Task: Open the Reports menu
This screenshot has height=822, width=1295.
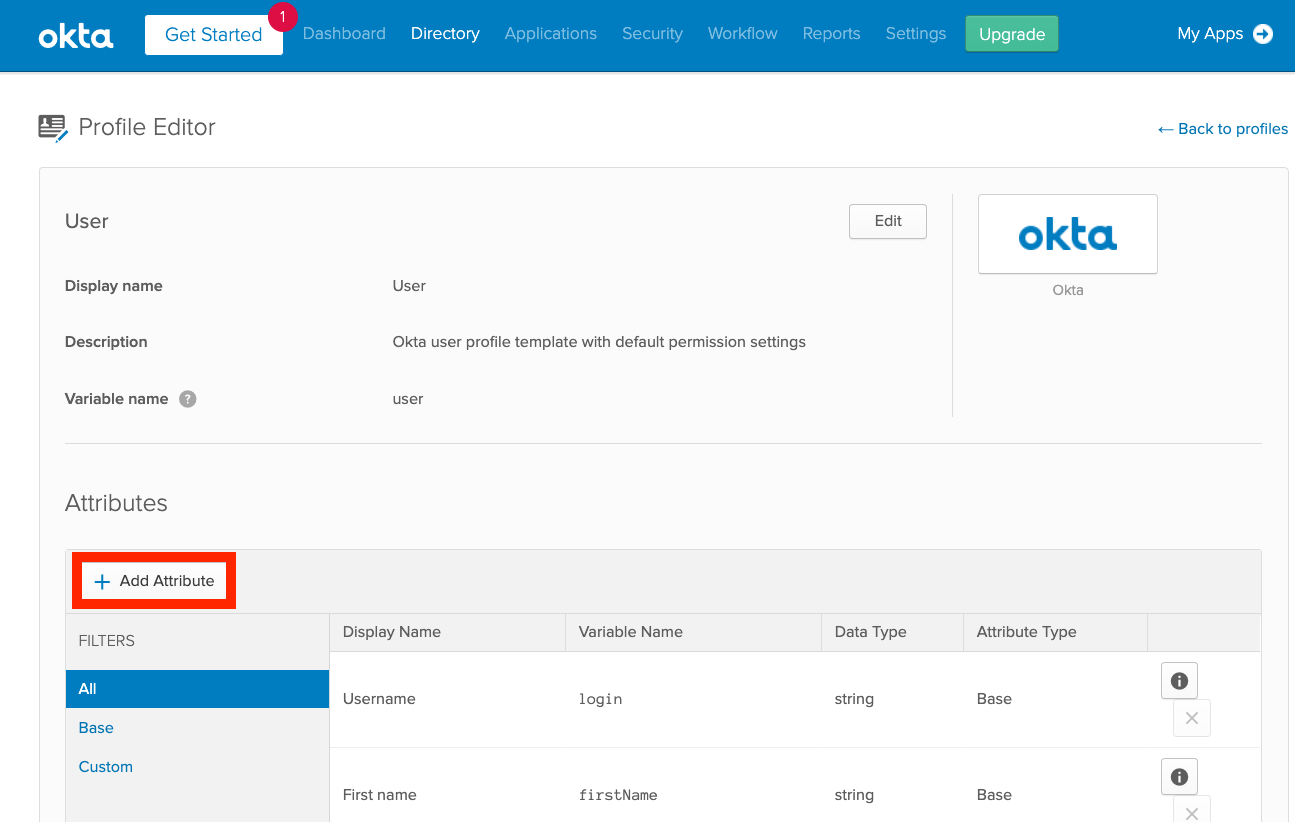Action: [831, 34]
